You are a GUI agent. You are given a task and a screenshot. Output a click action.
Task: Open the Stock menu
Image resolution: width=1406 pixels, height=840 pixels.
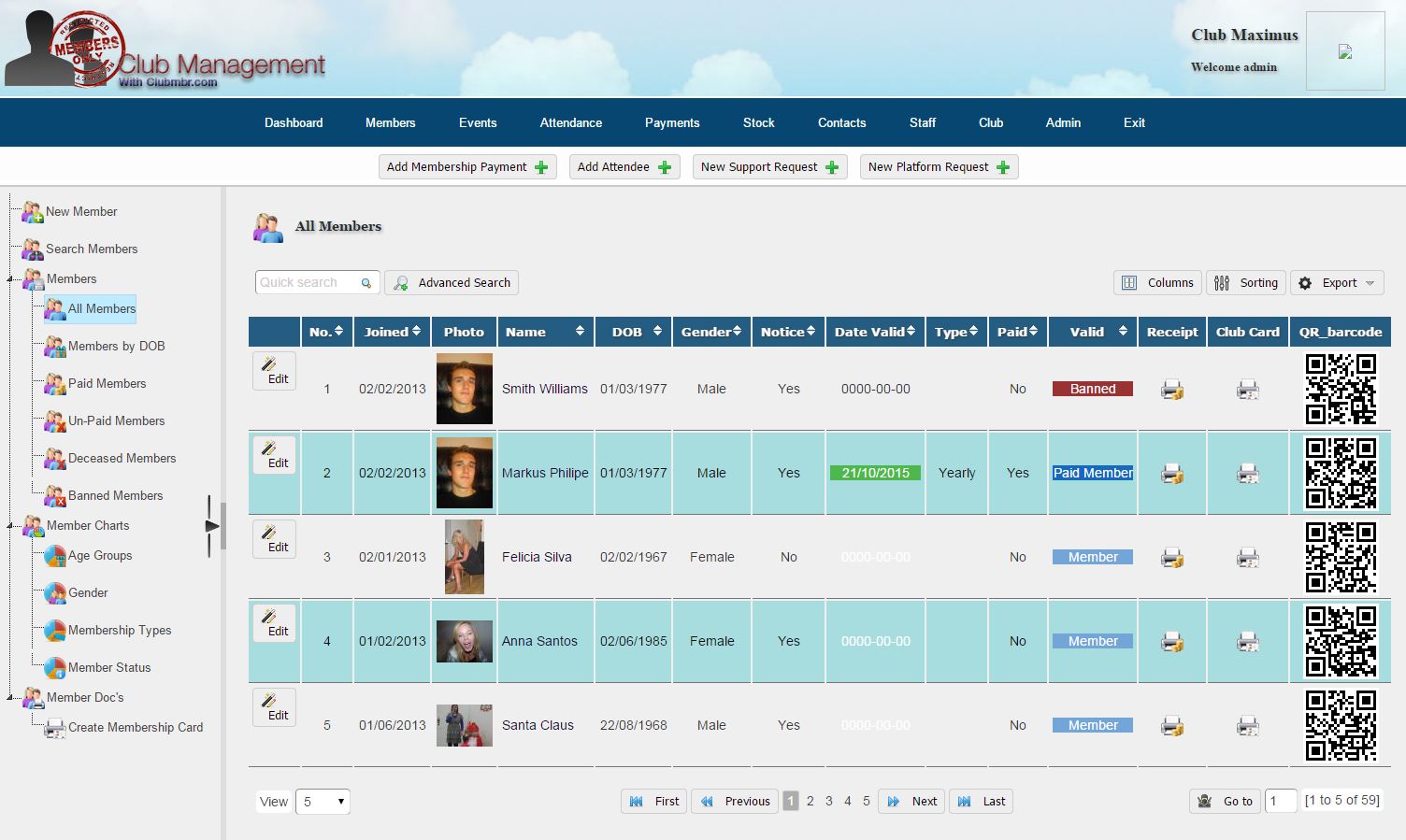click(759, 122)
